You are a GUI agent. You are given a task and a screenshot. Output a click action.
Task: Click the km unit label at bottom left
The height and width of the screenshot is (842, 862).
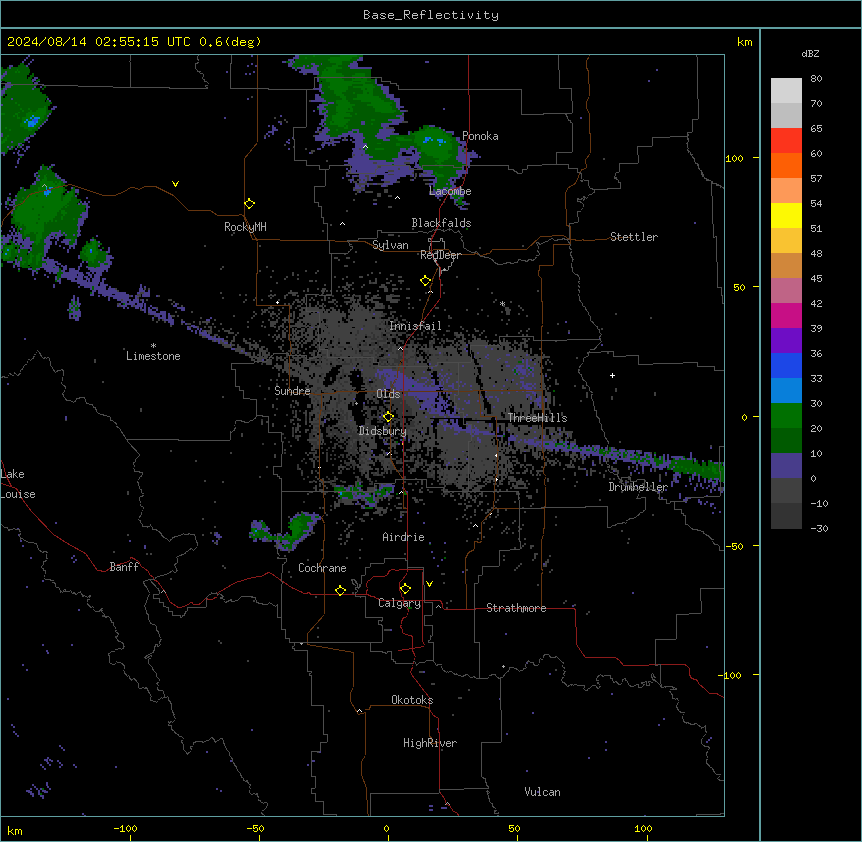point(15,830)
